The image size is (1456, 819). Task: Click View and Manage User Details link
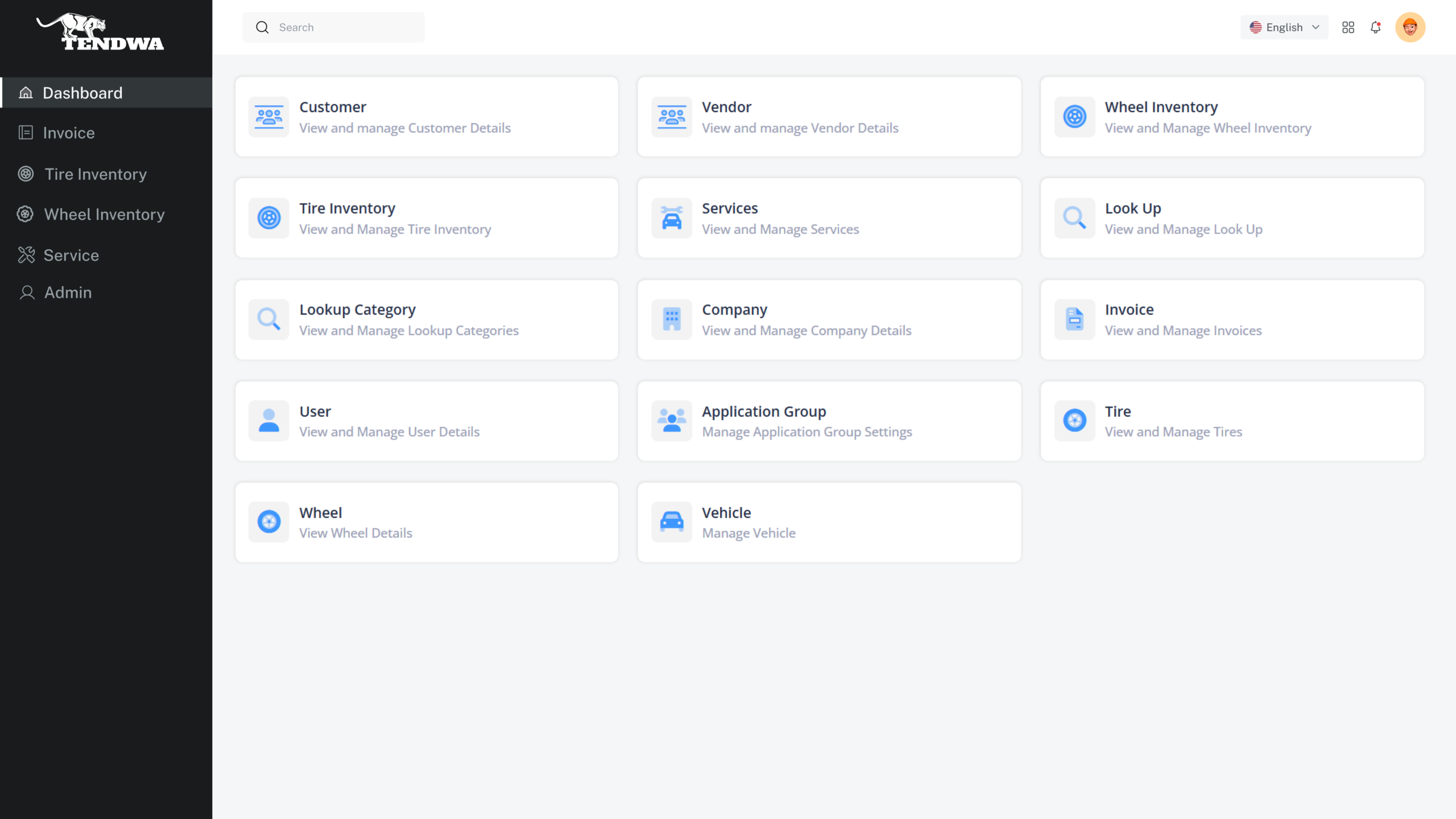pyautogui.click(x=389, y=432)
